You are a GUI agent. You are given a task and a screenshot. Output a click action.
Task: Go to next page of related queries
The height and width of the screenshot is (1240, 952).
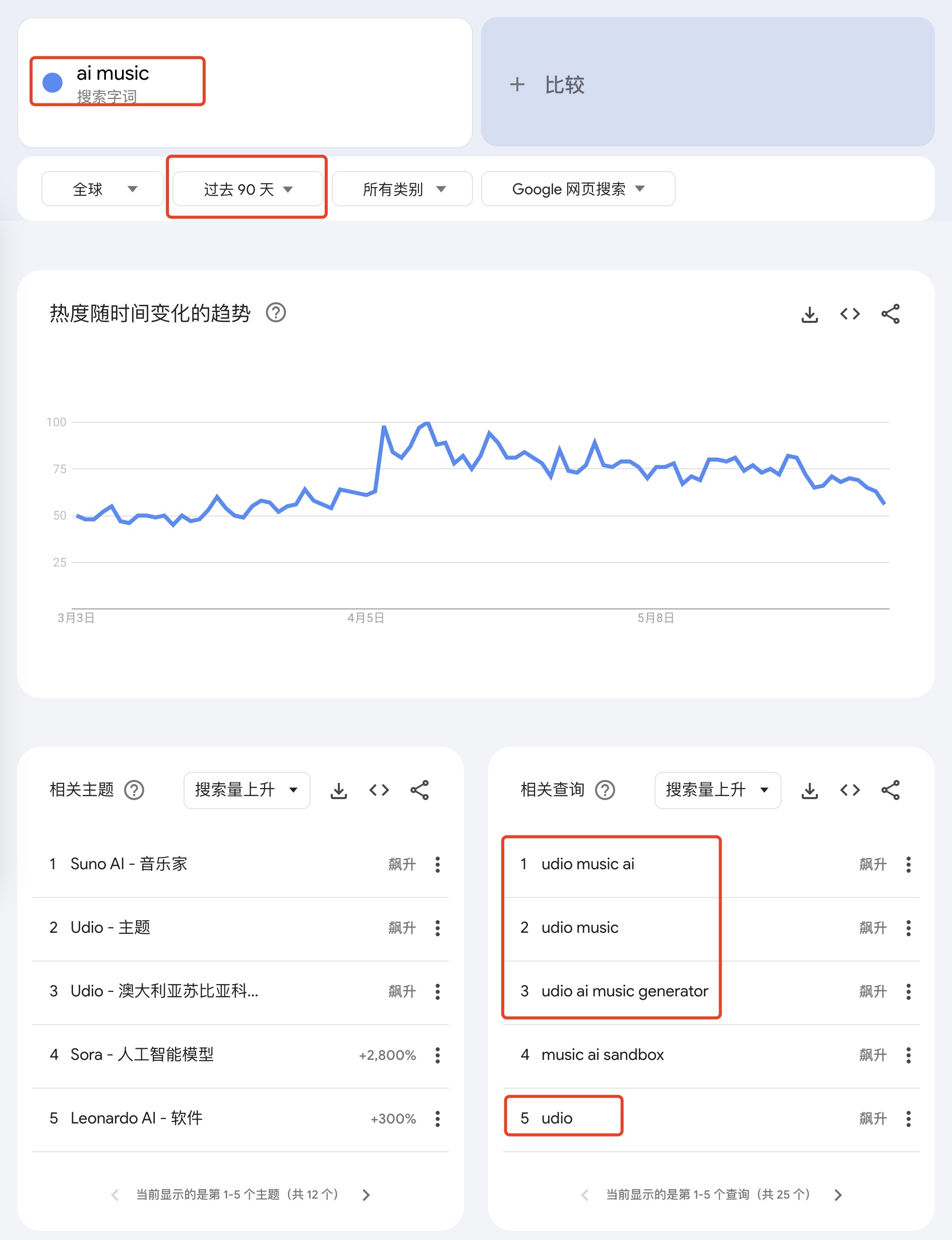[838, 1195]
